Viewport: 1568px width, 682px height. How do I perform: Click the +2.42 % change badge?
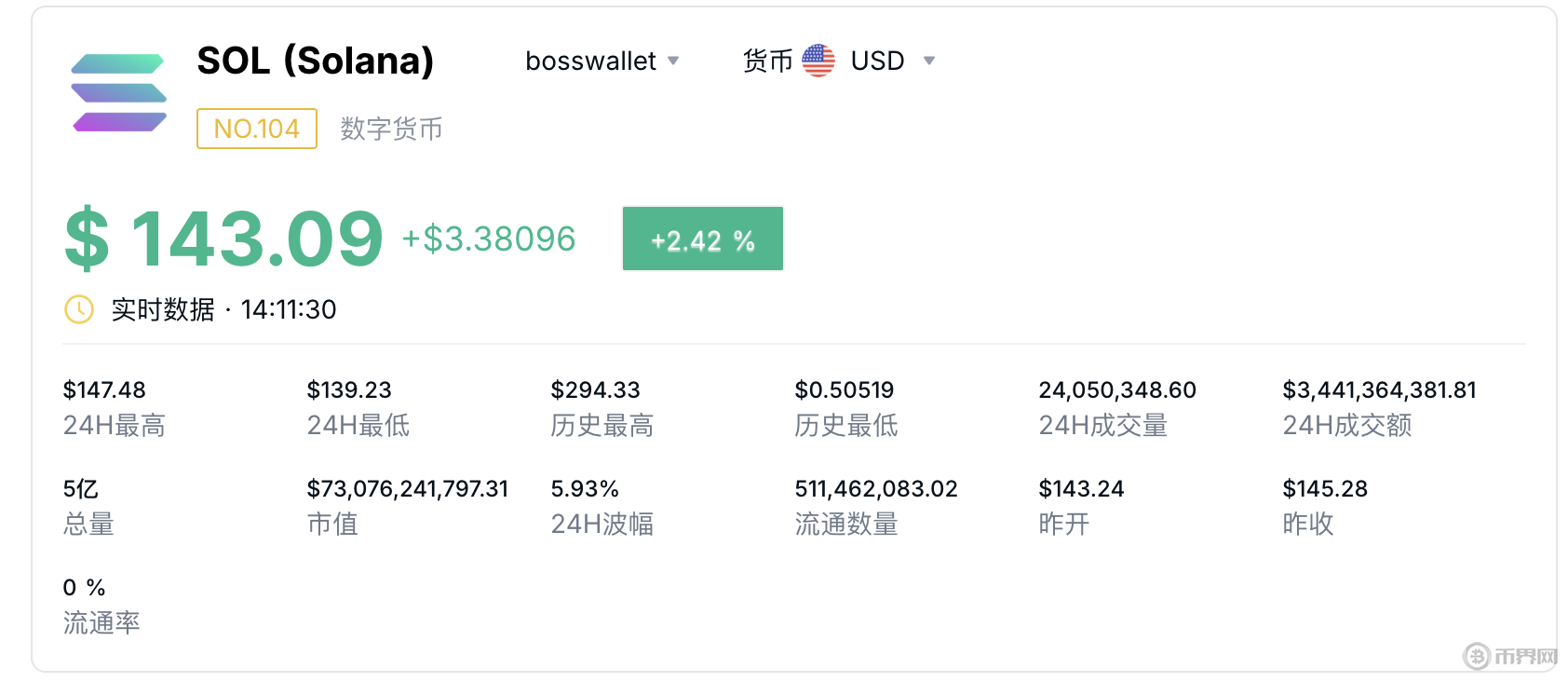tap(703, 239)
